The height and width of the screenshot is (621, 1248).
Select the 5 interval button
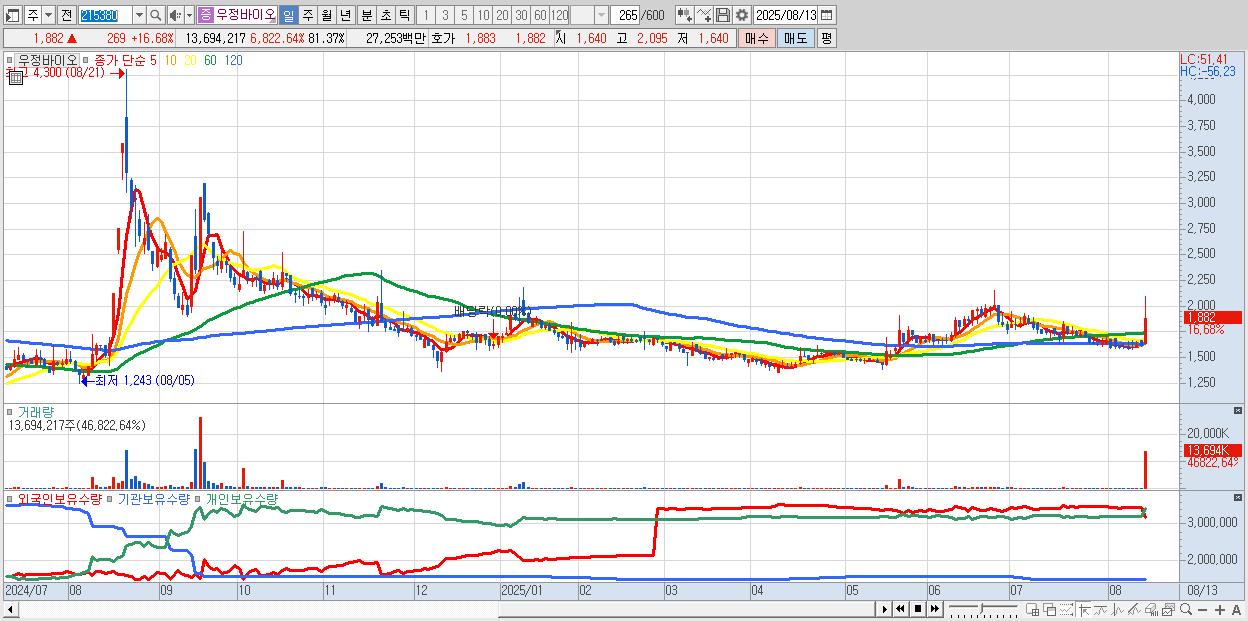464,15
